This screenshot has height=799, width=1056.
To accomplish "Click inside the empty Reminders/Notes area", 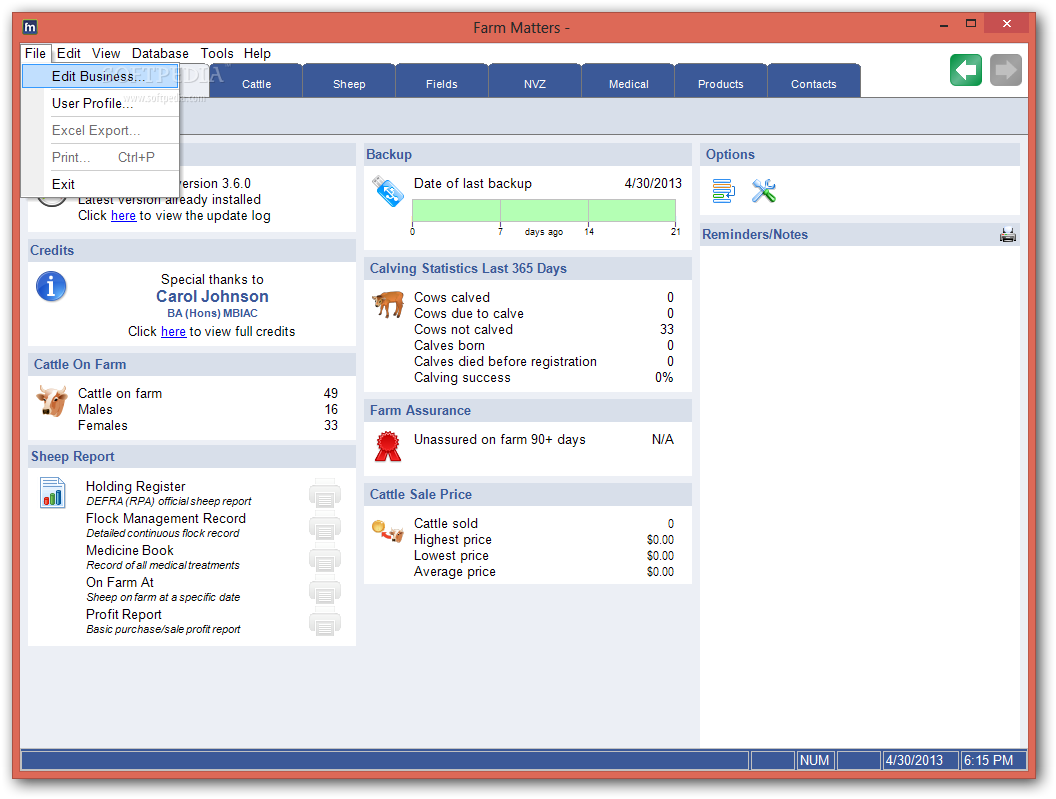I will [859, 495].
